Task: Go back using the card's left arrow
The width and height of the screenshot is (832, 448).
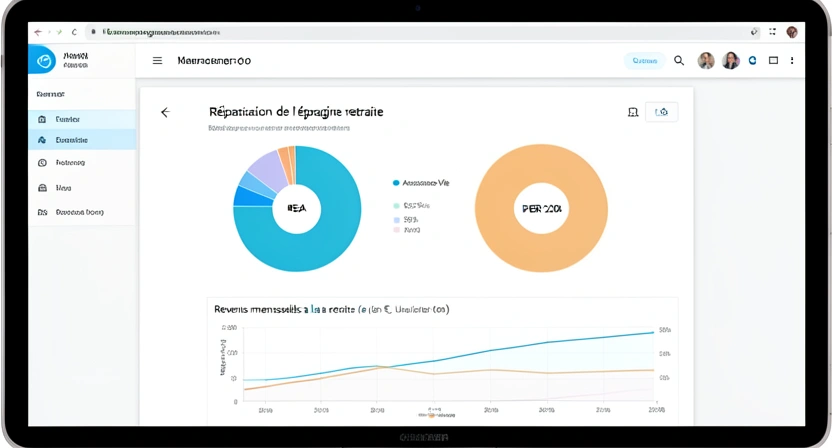Action: click(166, 112)
